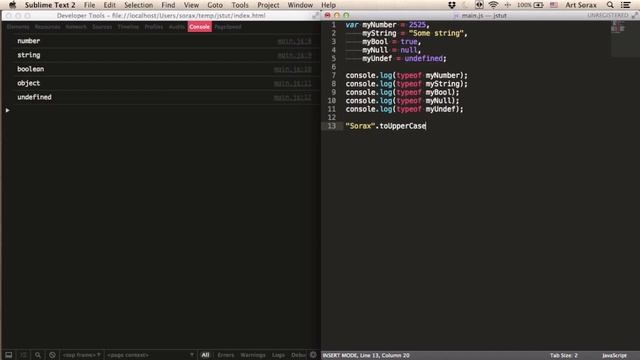
Task: Click line number 13 in the gutter
Action: point(331,126)
